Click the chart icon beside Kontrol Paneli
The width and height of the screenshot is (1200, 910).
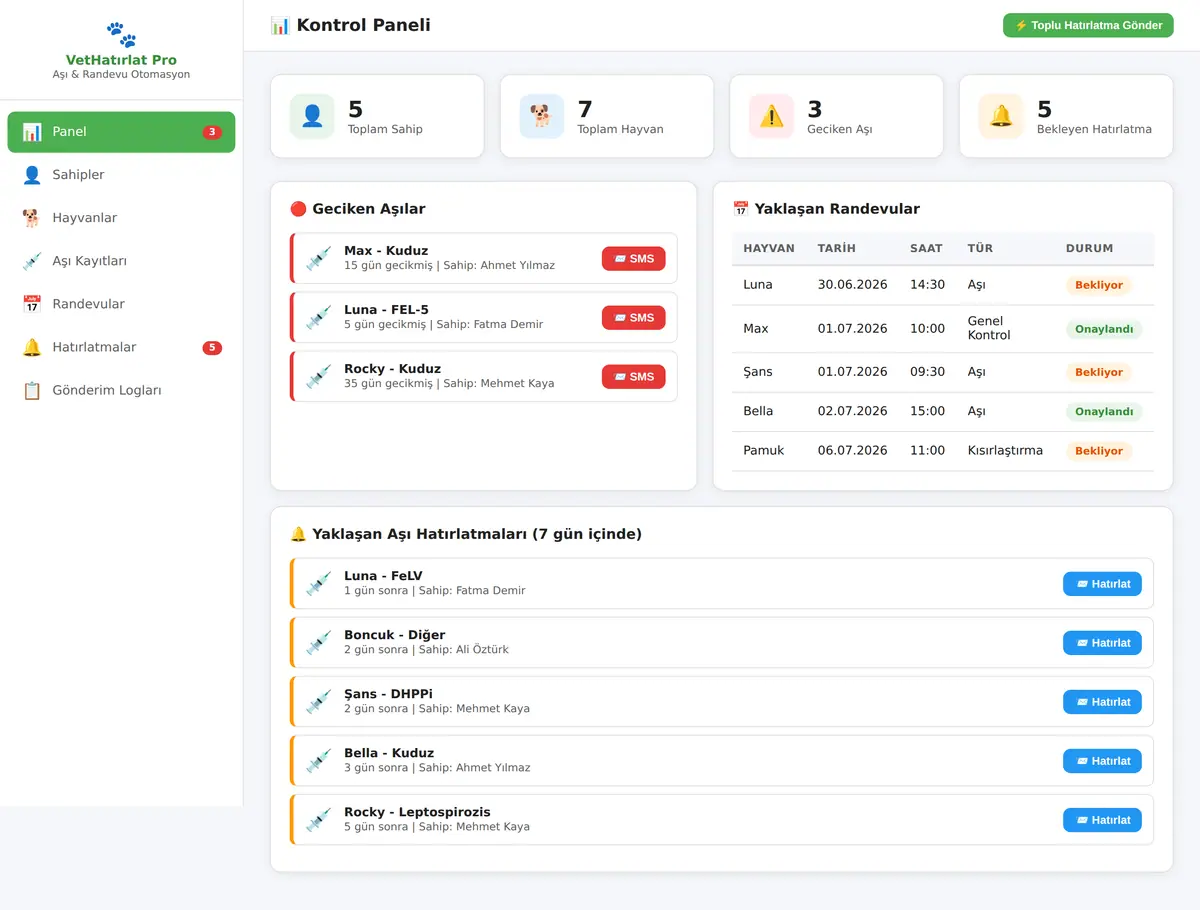pyautogui.click(x=280, y=25)
